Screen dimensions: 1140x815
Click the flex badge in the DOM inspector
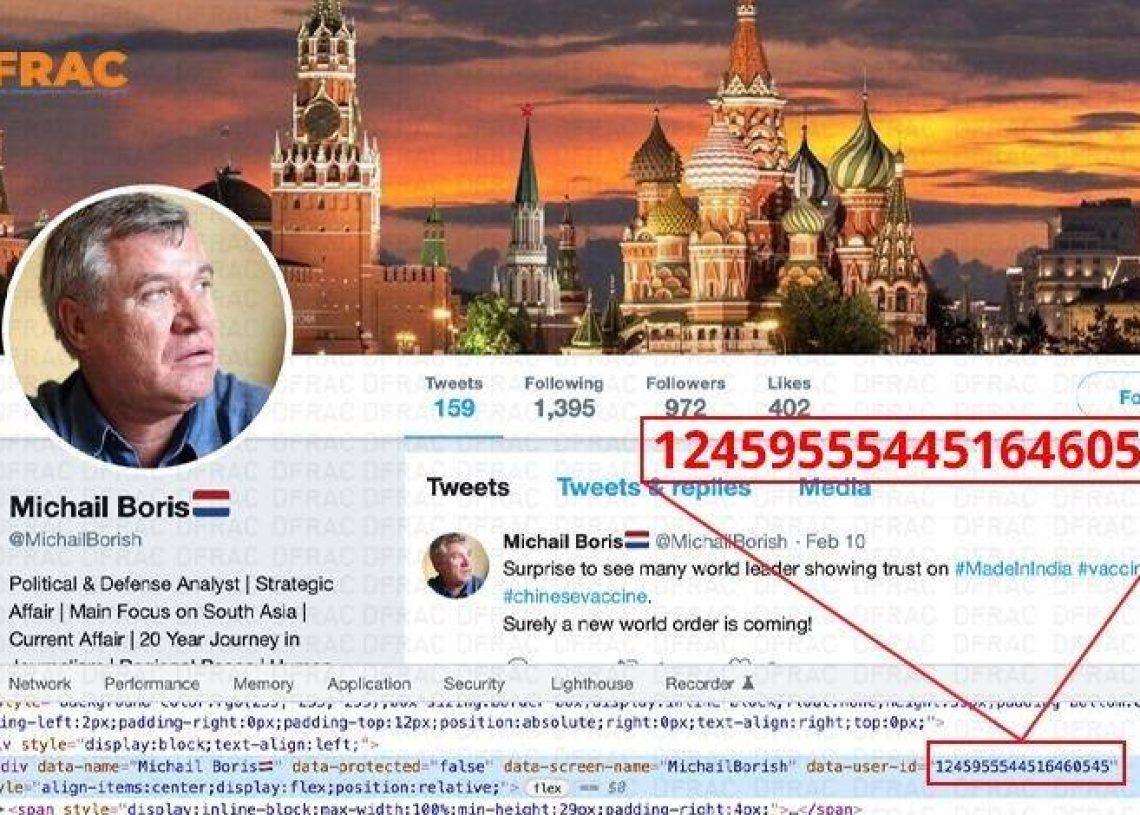tap(547, 788)
